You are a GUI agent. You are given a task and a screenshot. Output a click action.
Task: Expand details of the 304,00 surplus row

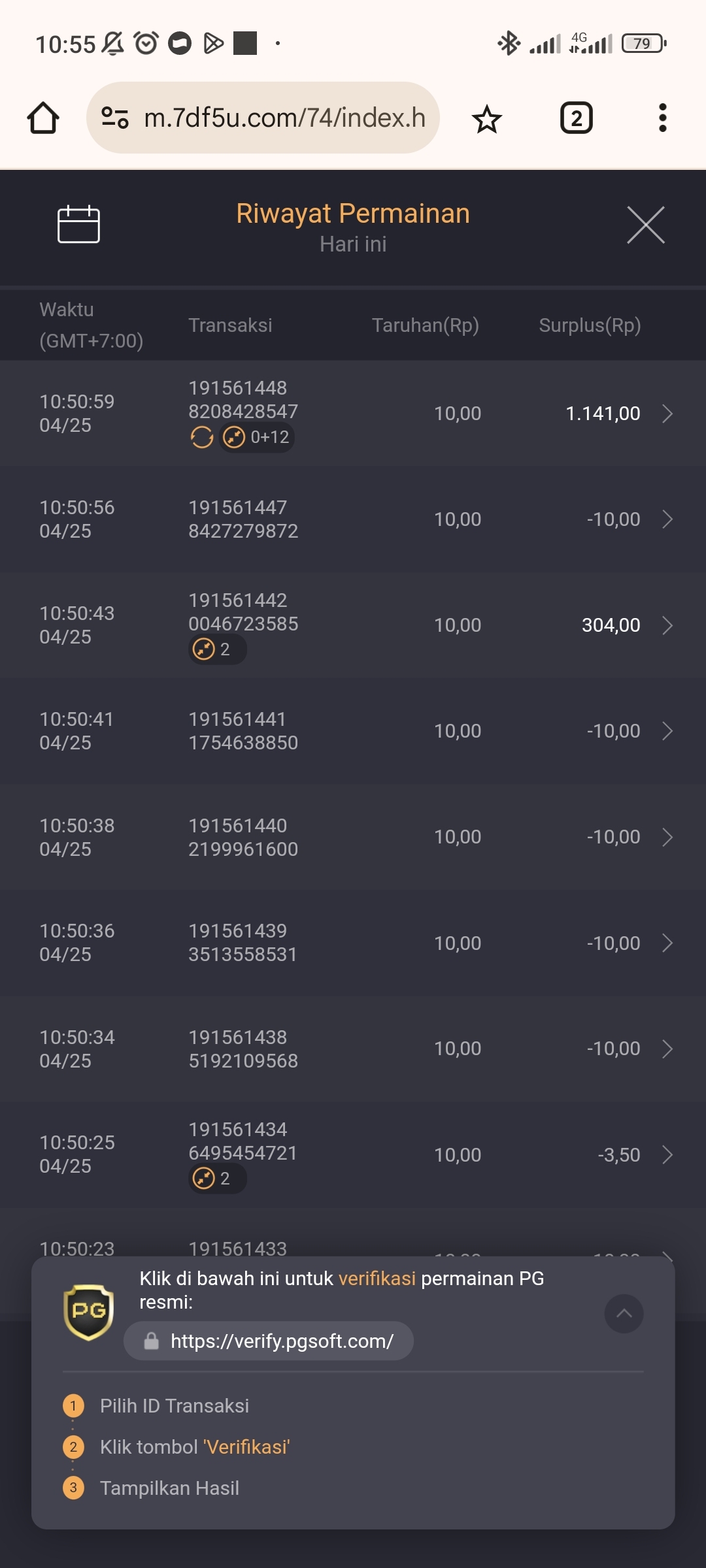(667, 625)
